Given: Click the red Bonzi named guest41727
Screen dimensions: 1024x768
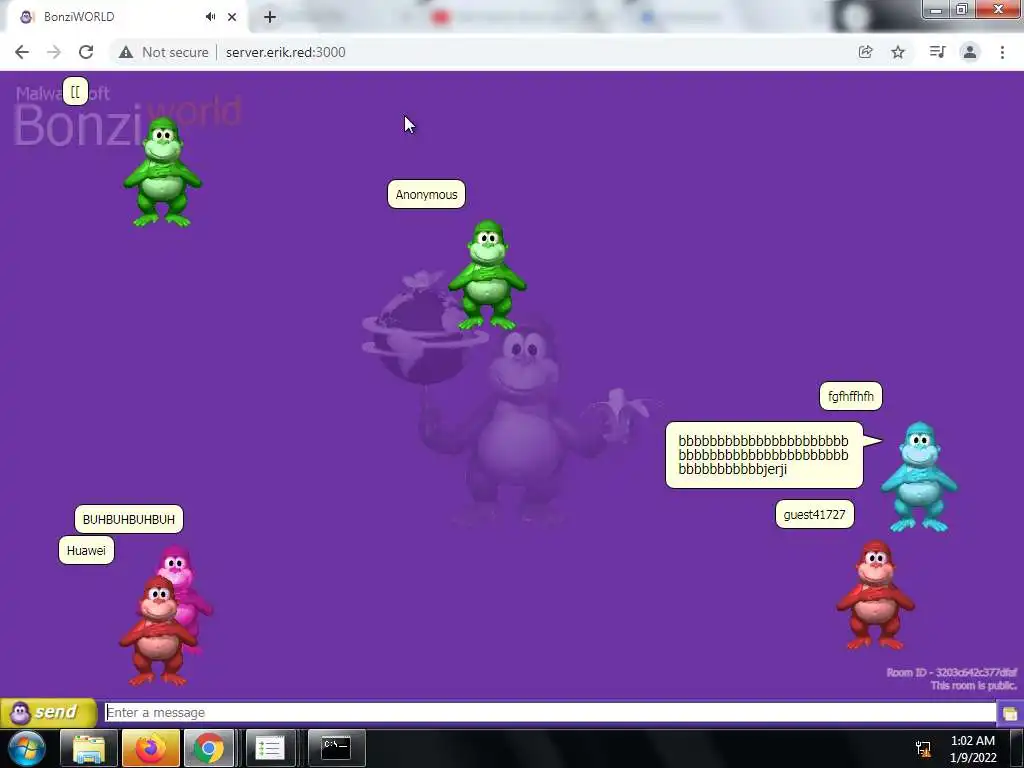Looking at the screenshot, I should click(876, 595).
